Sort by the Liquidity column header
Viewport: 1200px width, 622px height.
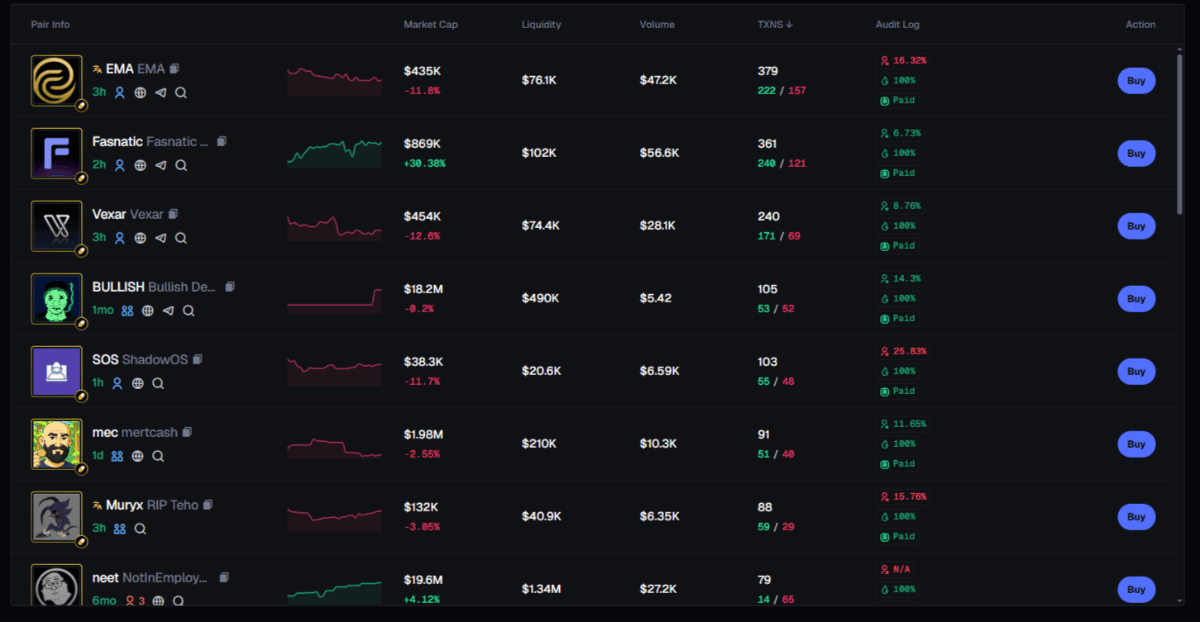pyautogui.click(x=541, y=25)
